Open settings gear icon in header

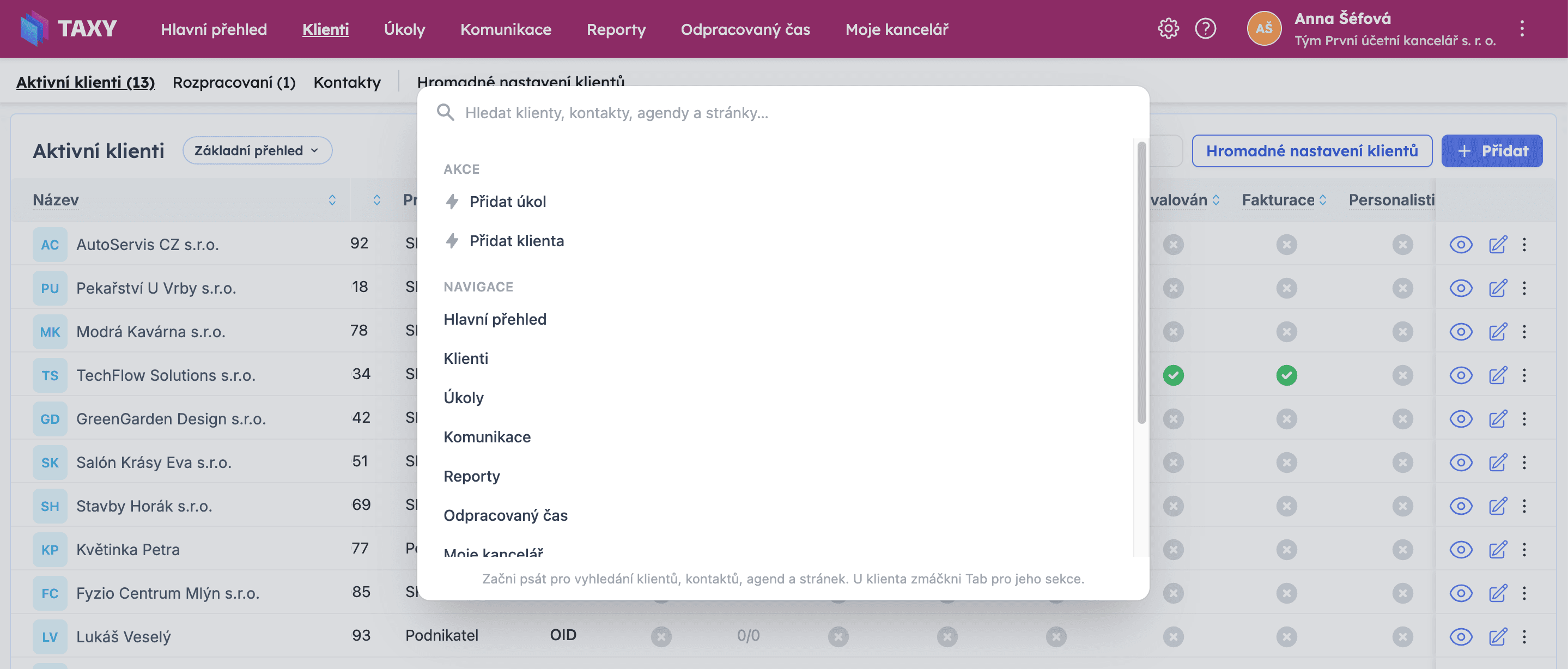coord(1168,29)
